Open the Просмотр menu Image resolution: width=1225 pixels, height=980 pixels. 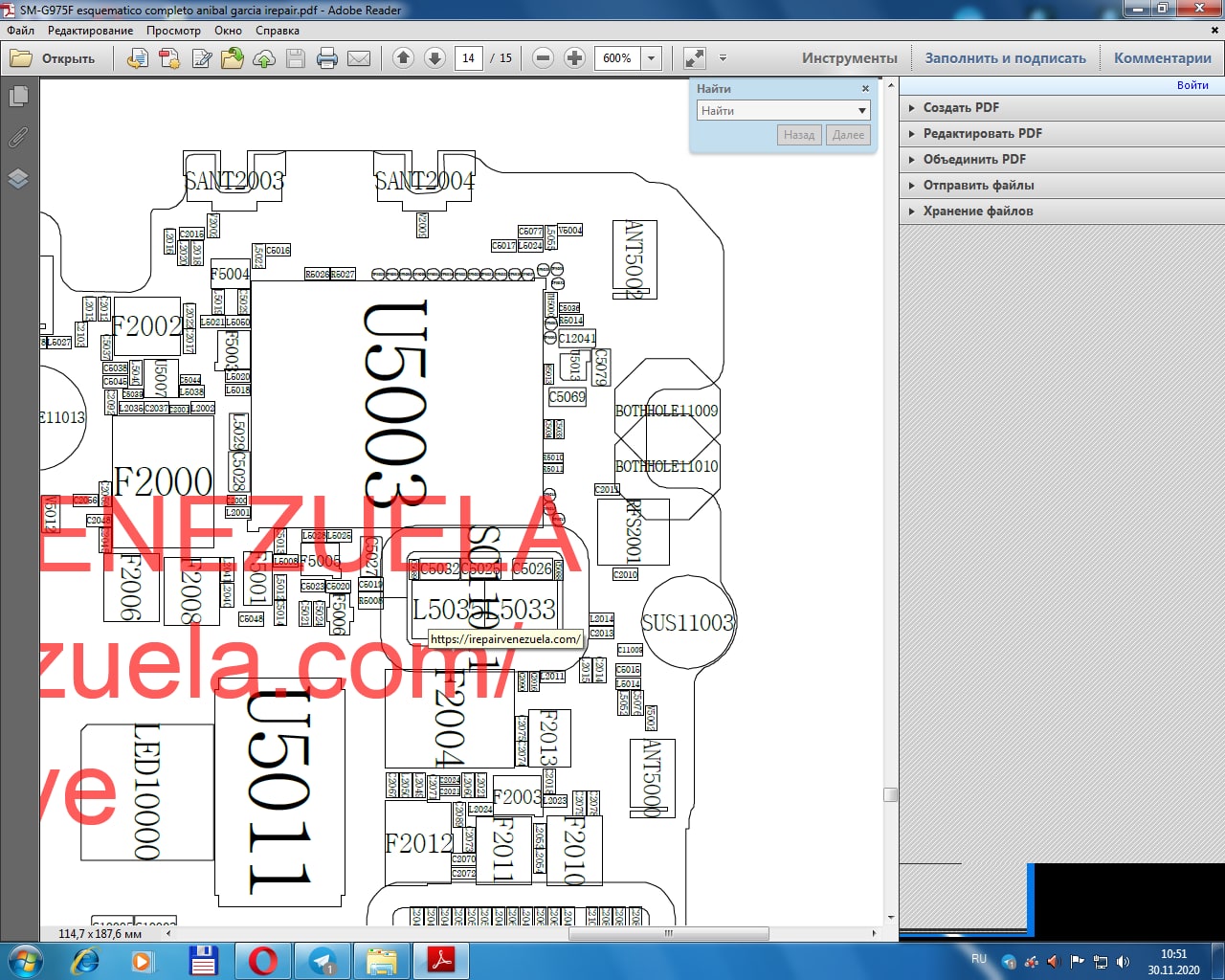point(173,31)
